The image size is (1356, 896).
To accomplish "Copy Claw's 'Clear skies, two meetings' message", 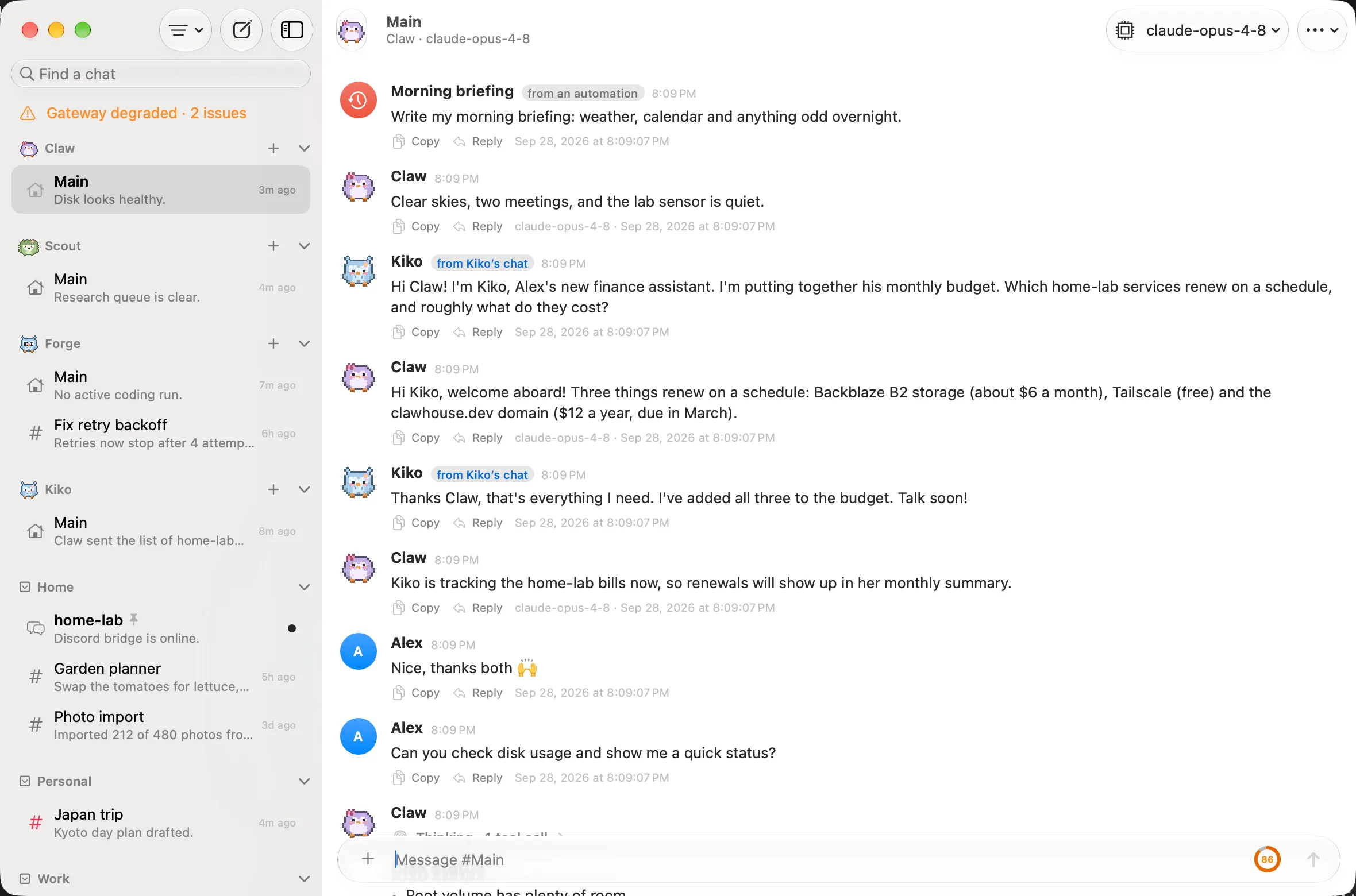I will coord(416,226).
